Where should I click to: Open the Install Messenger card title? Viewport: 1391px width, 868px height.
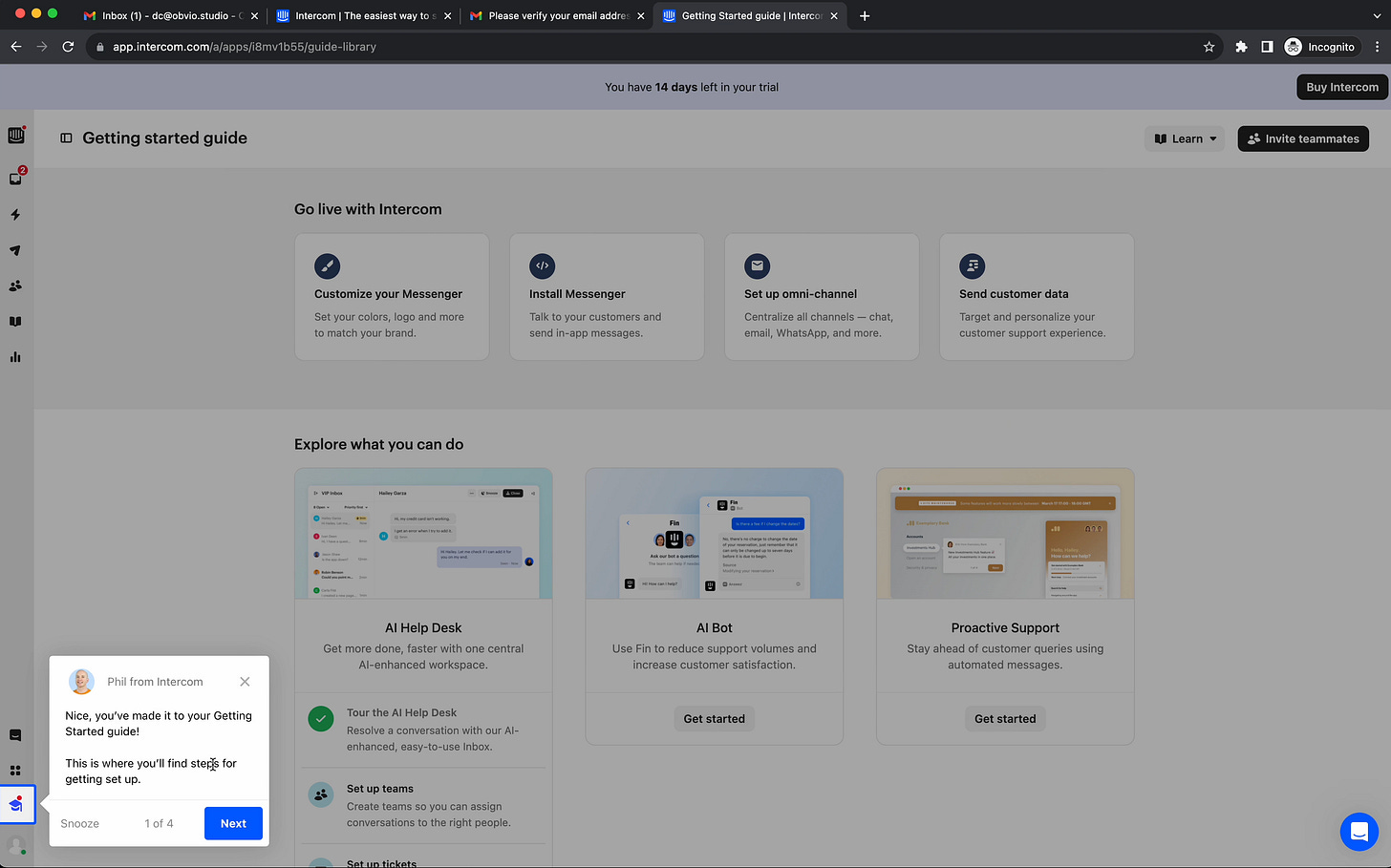[x=577, y=294]
